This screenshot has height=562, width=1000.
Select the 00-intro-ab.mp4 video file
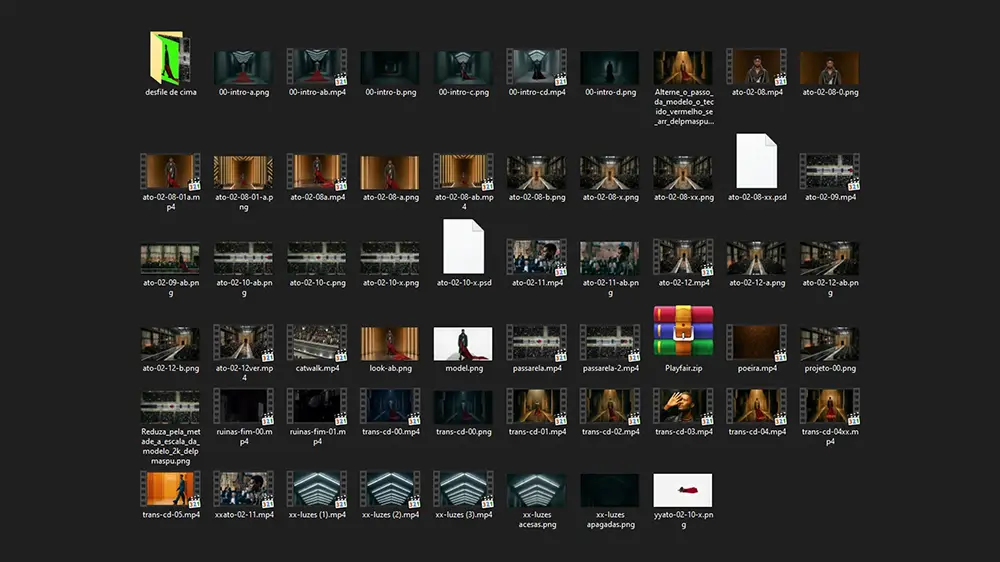(316, 67)
